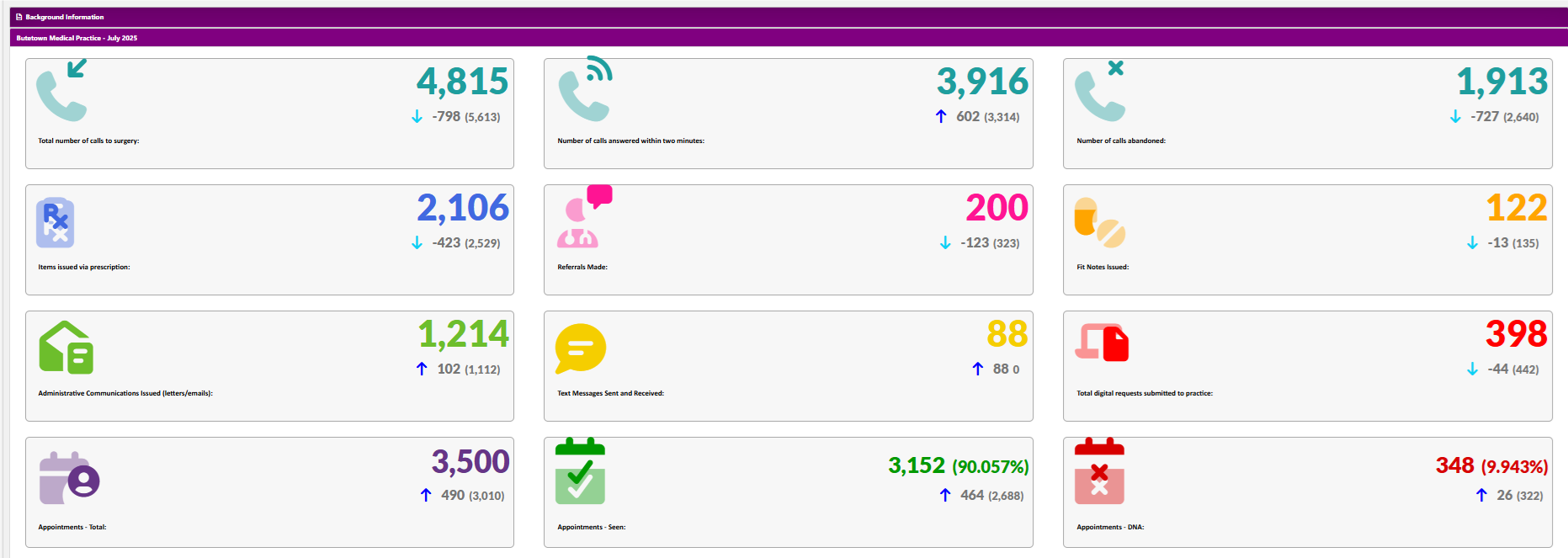Viewport: 1568px width, 558px height.
Task: Click the 3,916 calls answered value
Action: pyautogui.click(x=982, y=82)
